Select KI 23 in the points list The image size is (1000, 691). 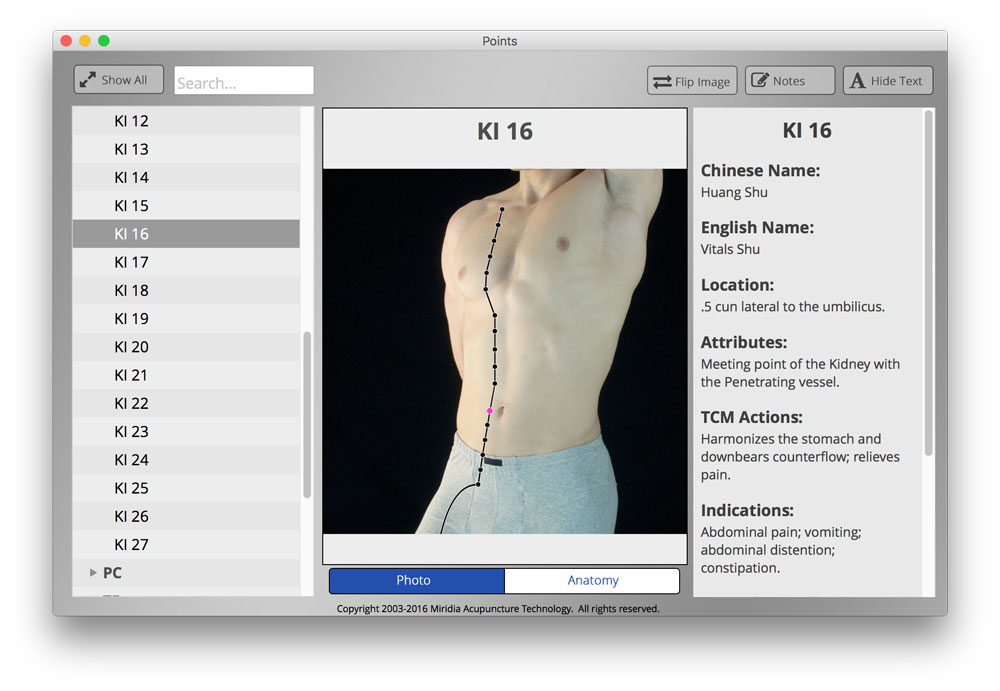pyautogui.click(x=186, y=431)
